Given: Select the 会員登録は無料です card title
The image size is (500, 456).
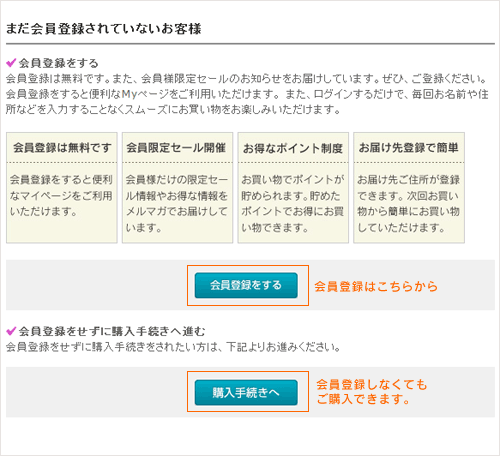Looking at the screenshot, I should click(62, 148).
